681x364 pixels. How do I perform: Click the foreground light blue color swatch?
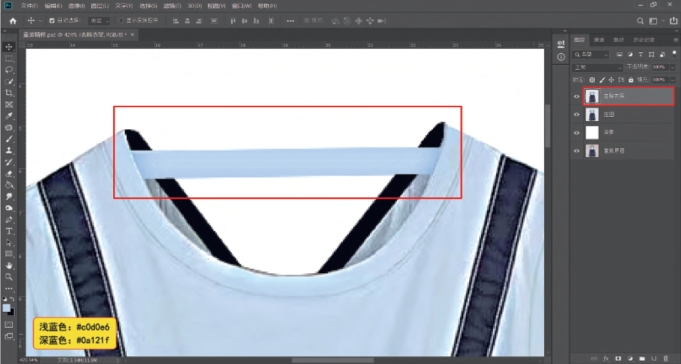(7, 308)
